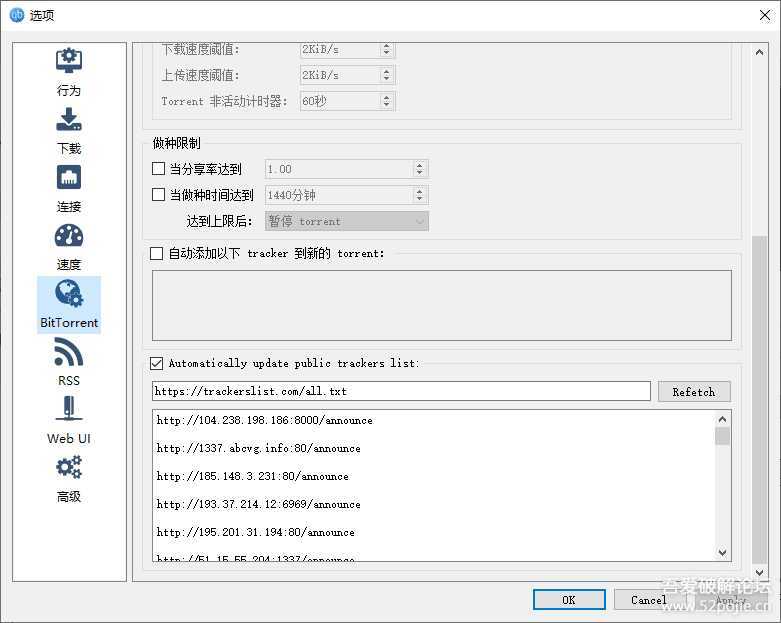Screen dimensions: 781x623
Task: Select the 下载 (Downloads) icon in sidebar
Action: 69,120
